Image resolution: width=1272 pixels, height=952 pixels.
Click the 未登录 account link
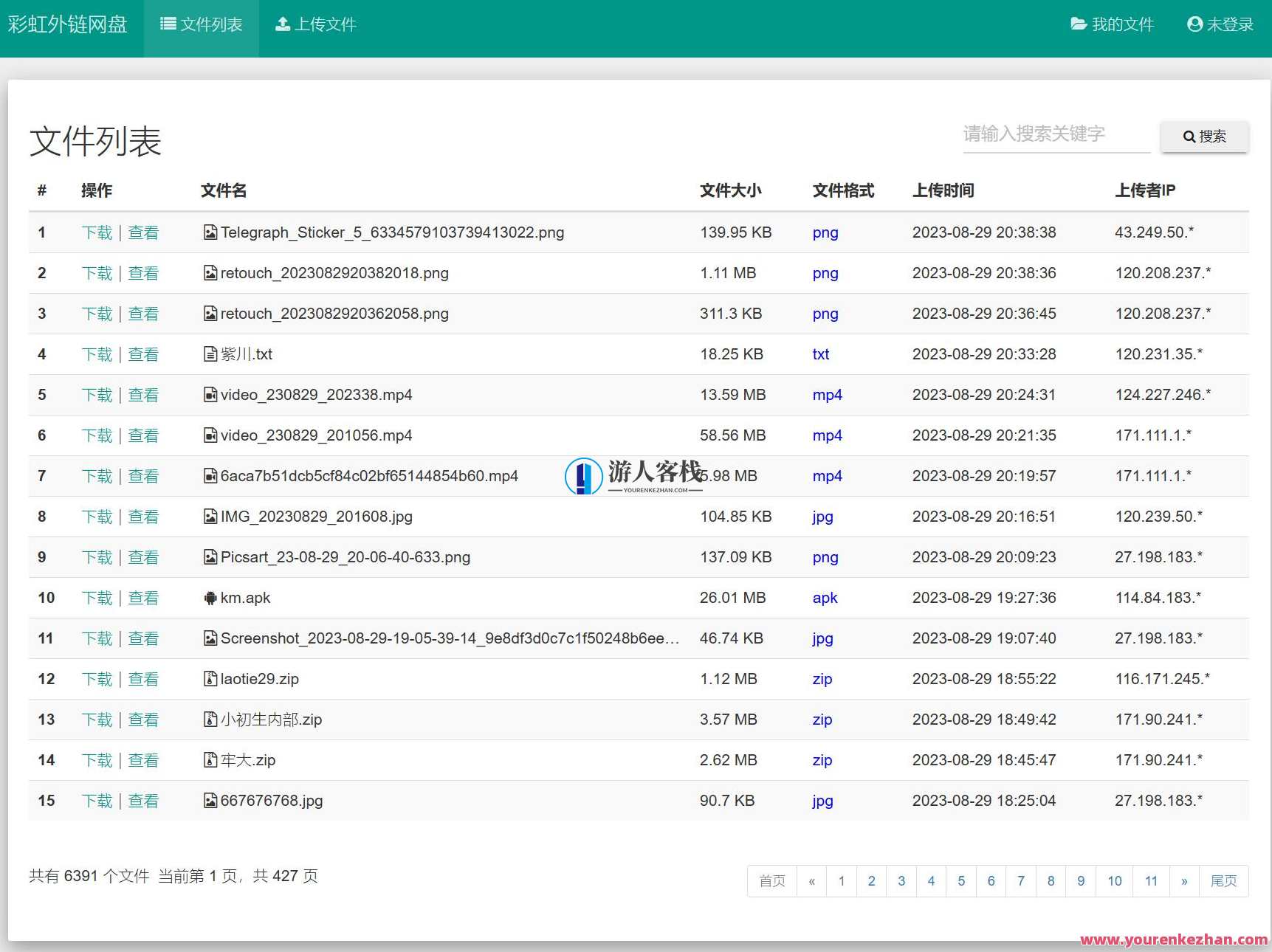coord(1220,25)
